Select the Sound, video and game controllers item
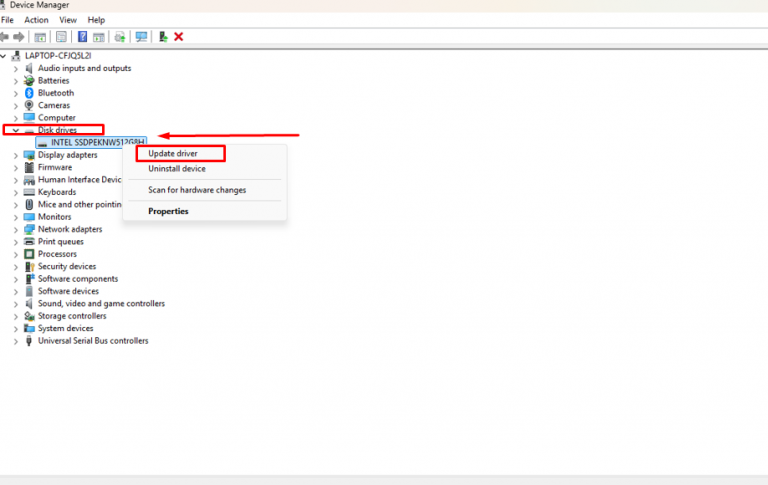The height and width of the screenshot is (485, 768). click(101, 304)
